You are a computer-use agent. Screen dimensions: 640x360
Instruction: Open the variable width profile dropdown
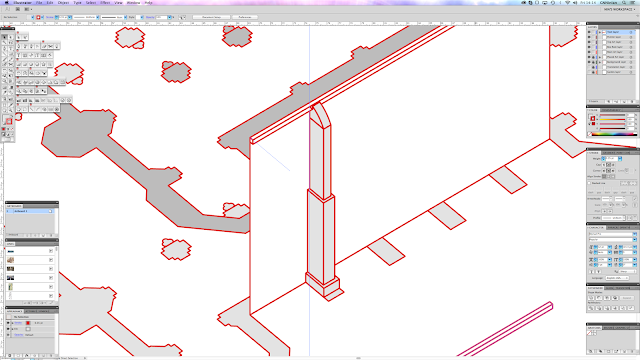pyautogui.click(x=98, y=17)
